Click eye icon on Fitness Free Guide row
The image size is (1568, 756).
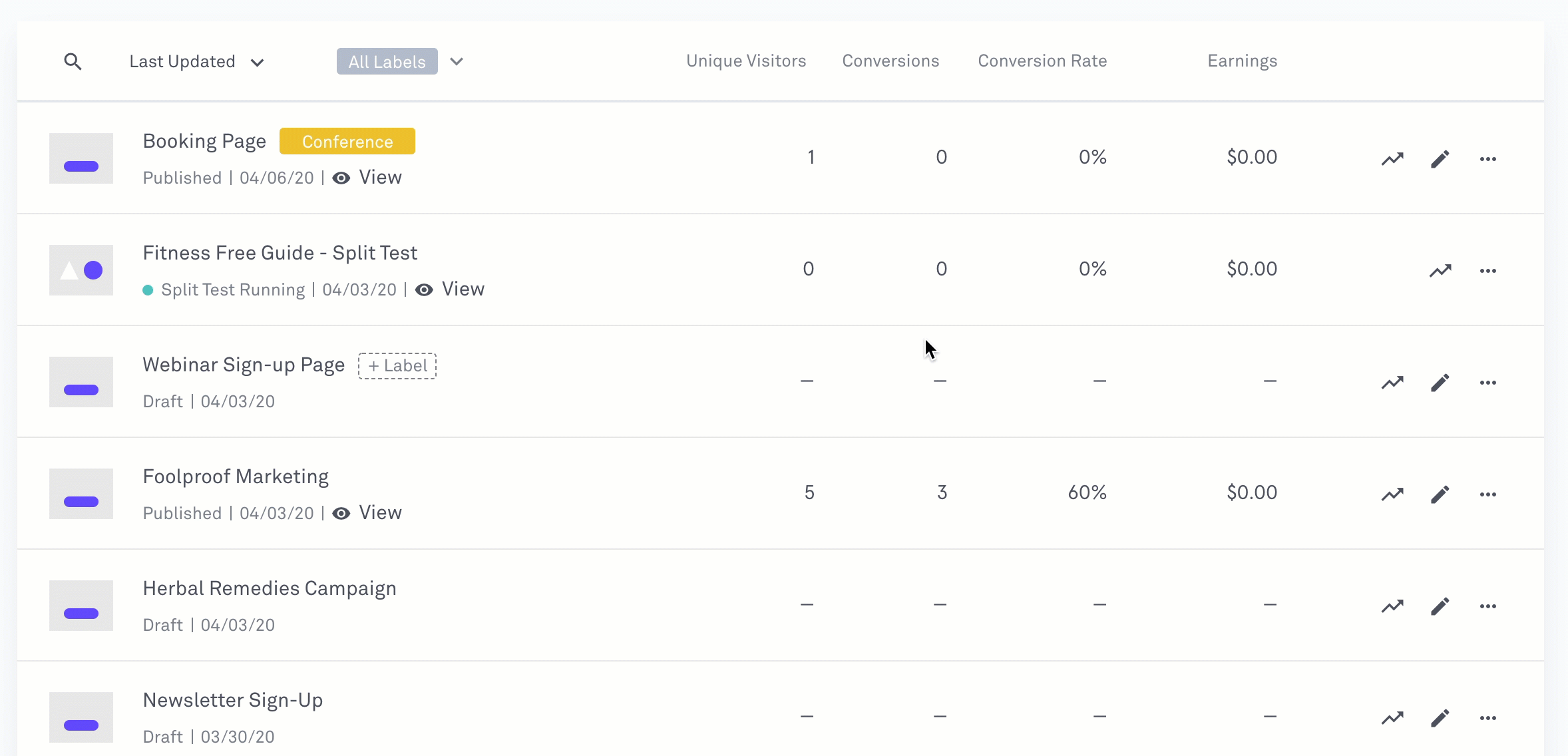pyautogui.click(x=424, y=290)
